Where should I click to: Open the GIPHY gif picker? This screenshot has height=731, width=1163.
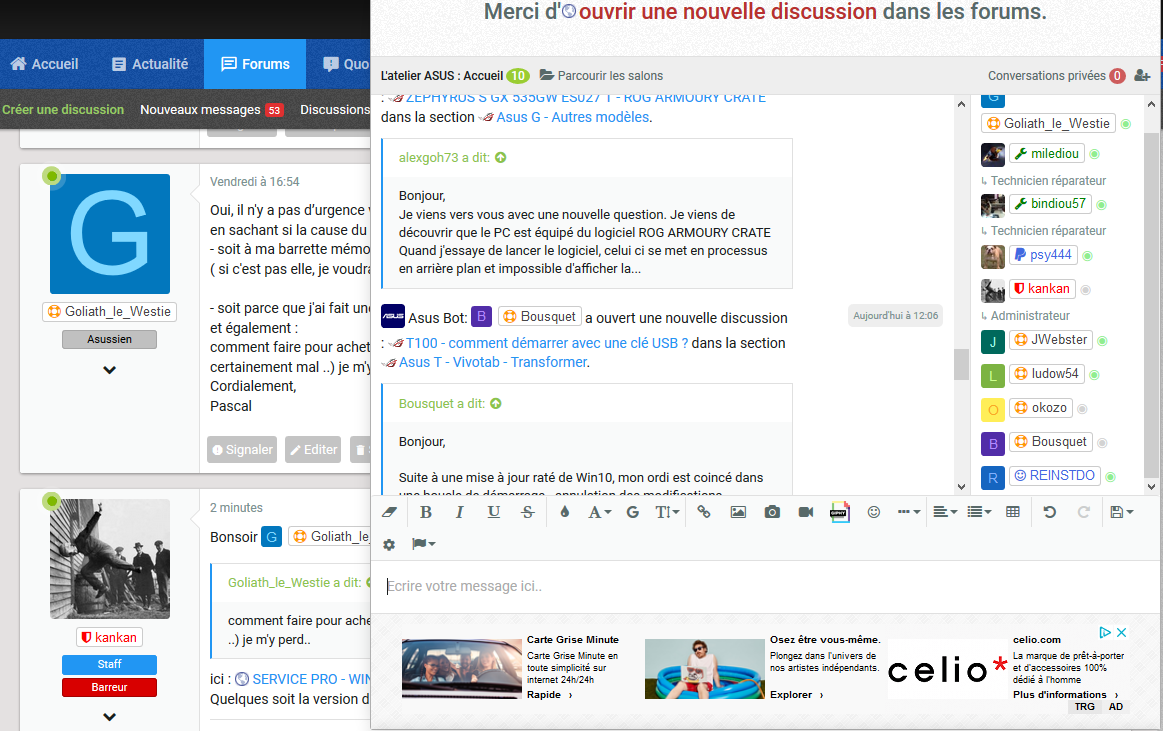[840, 512]
